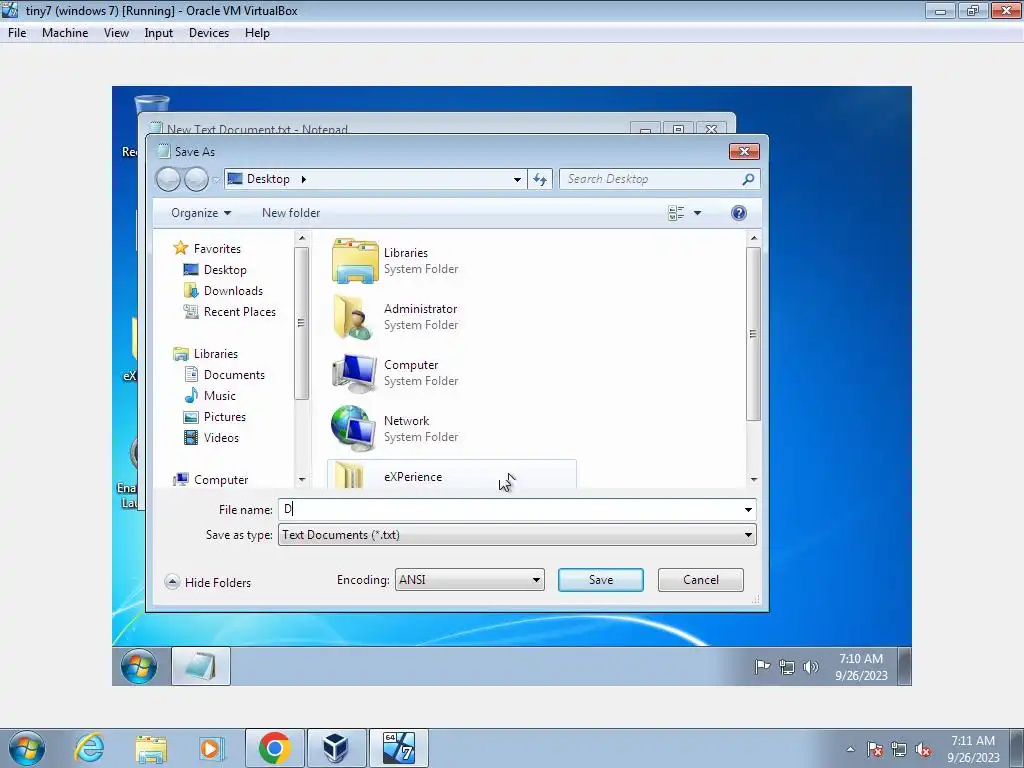Click the file list scroll down arrow
The image size is (1024, 768).
754,479
